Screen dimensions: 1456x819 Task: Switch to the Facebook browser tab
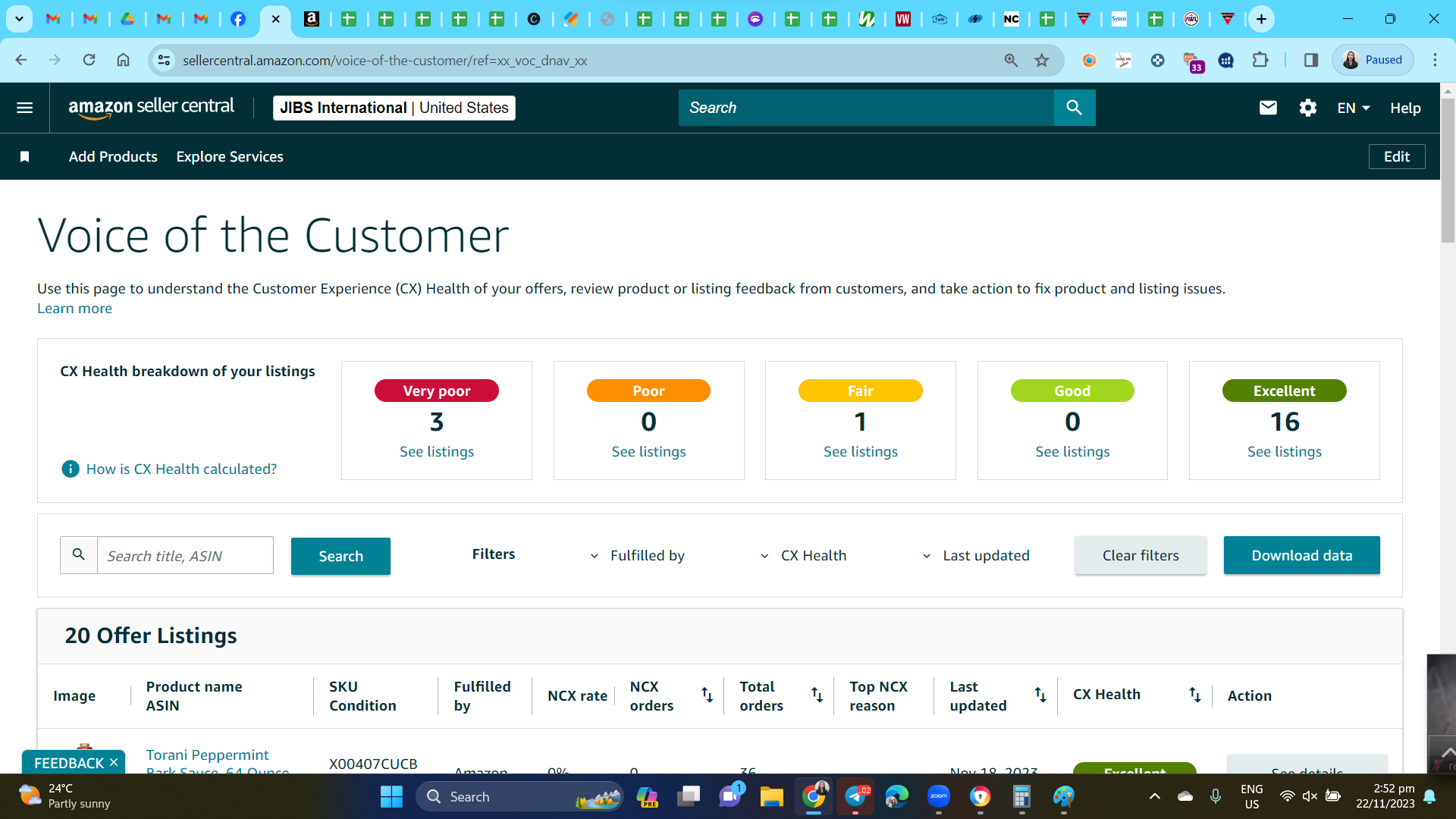coord(238,19)
